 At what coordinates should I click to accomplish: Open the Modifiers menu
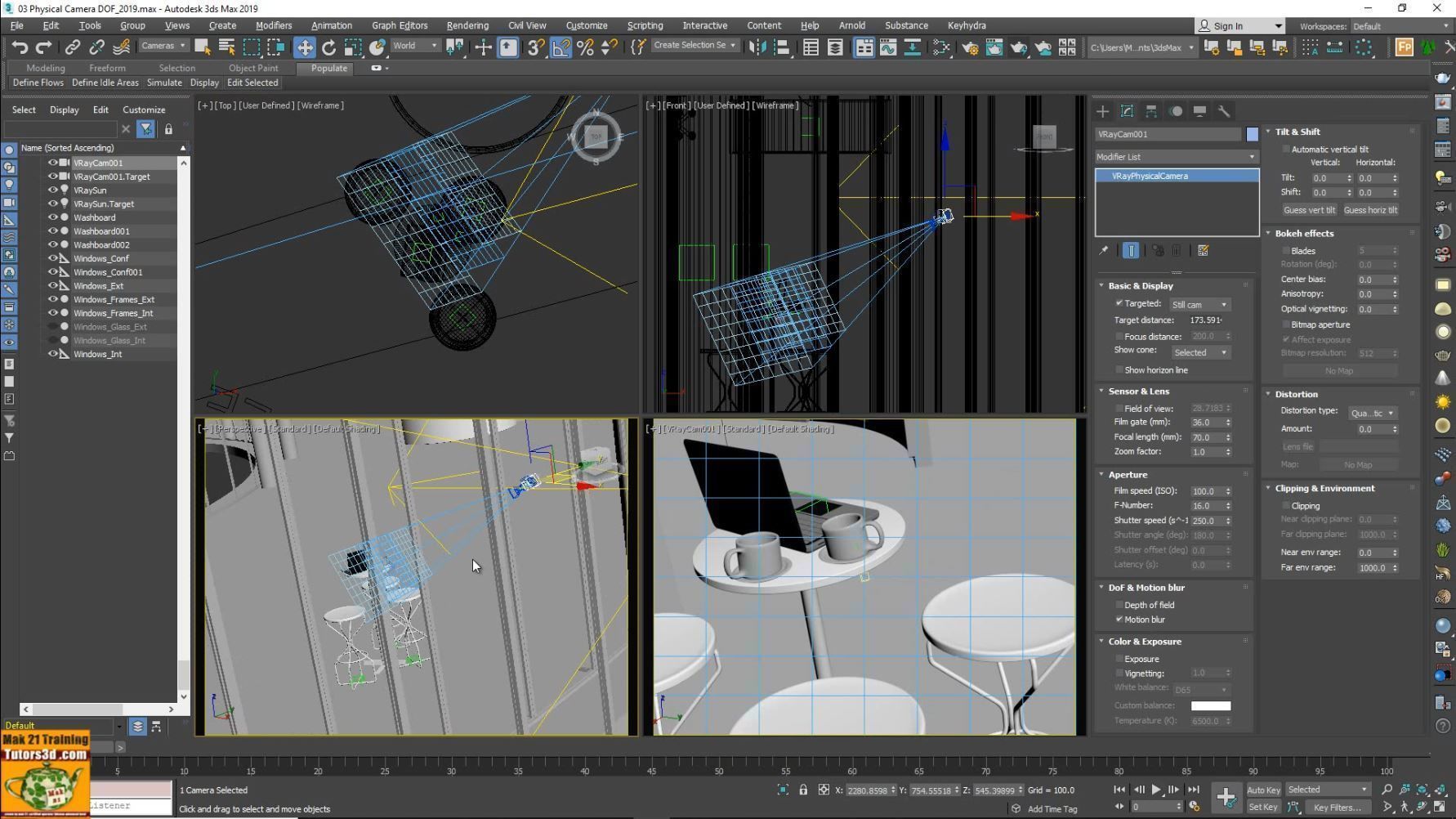[273, 26]
